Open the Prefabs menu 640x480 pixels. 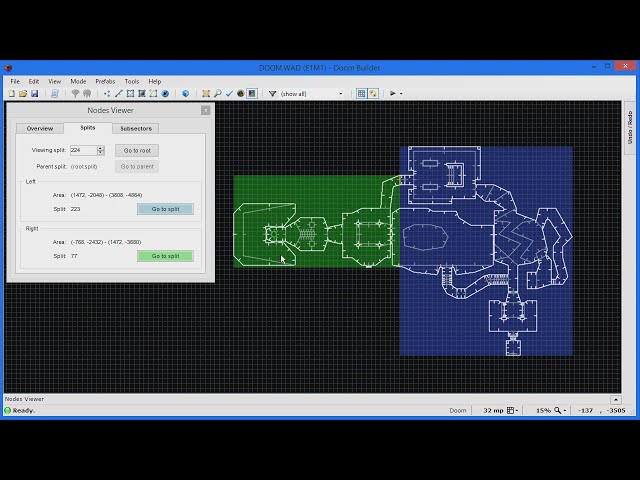tap(105, 81)
